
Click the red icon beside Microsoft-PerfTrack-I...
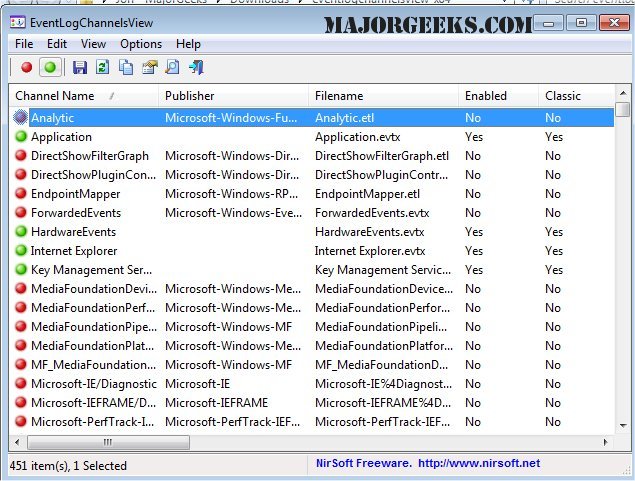pyautogui.click(x=21, y=421)
